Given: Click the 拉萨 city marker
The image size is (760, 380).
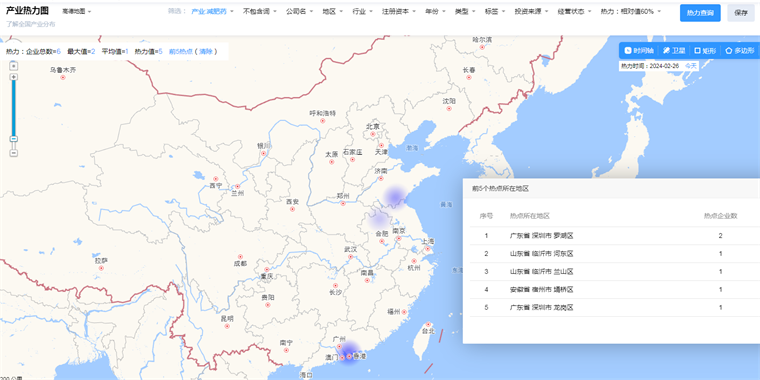Looking at the screenshot, I should click(101, 268).
